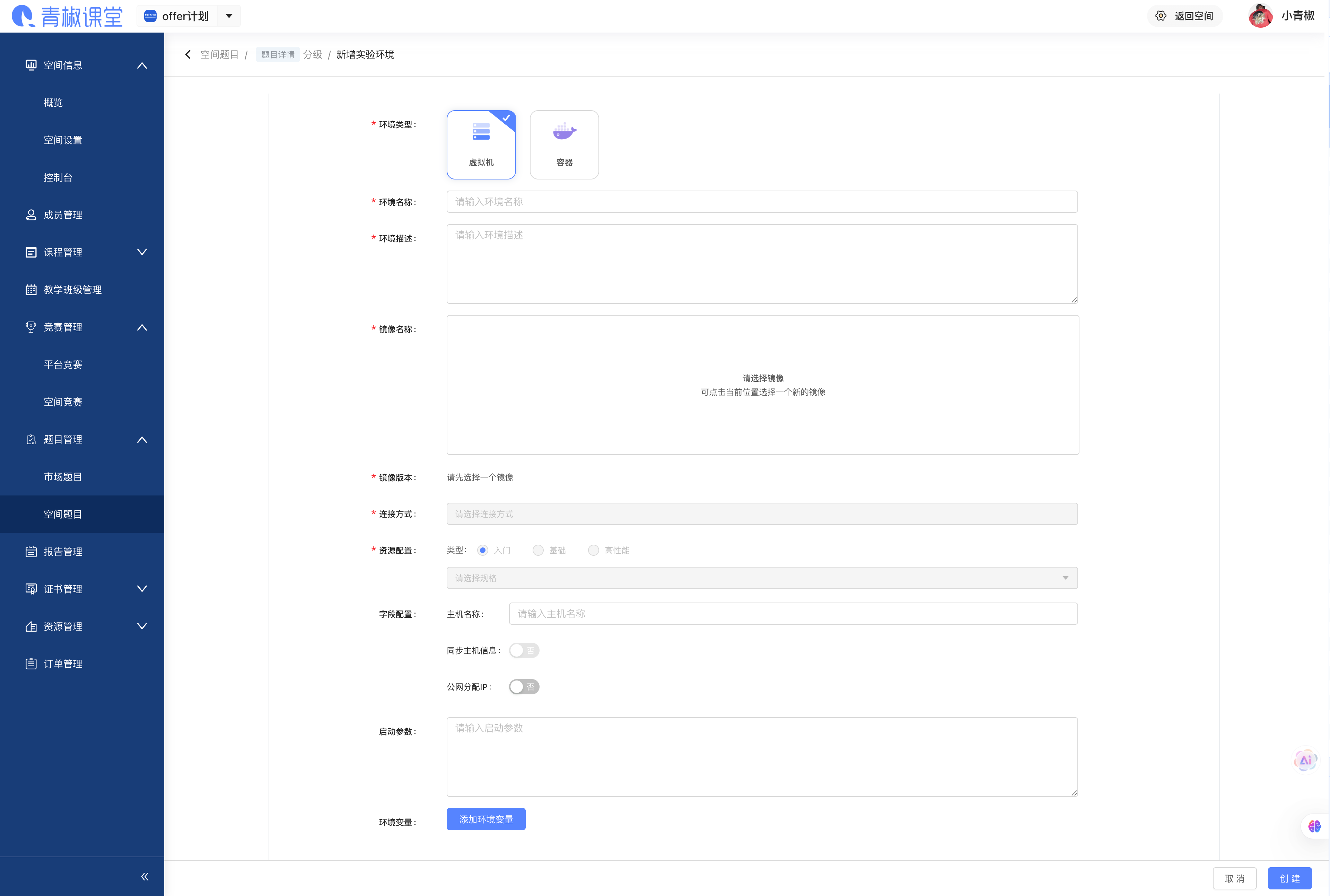Click the 创建 button
This screenshot has width=1330, height=896.
1289,878
